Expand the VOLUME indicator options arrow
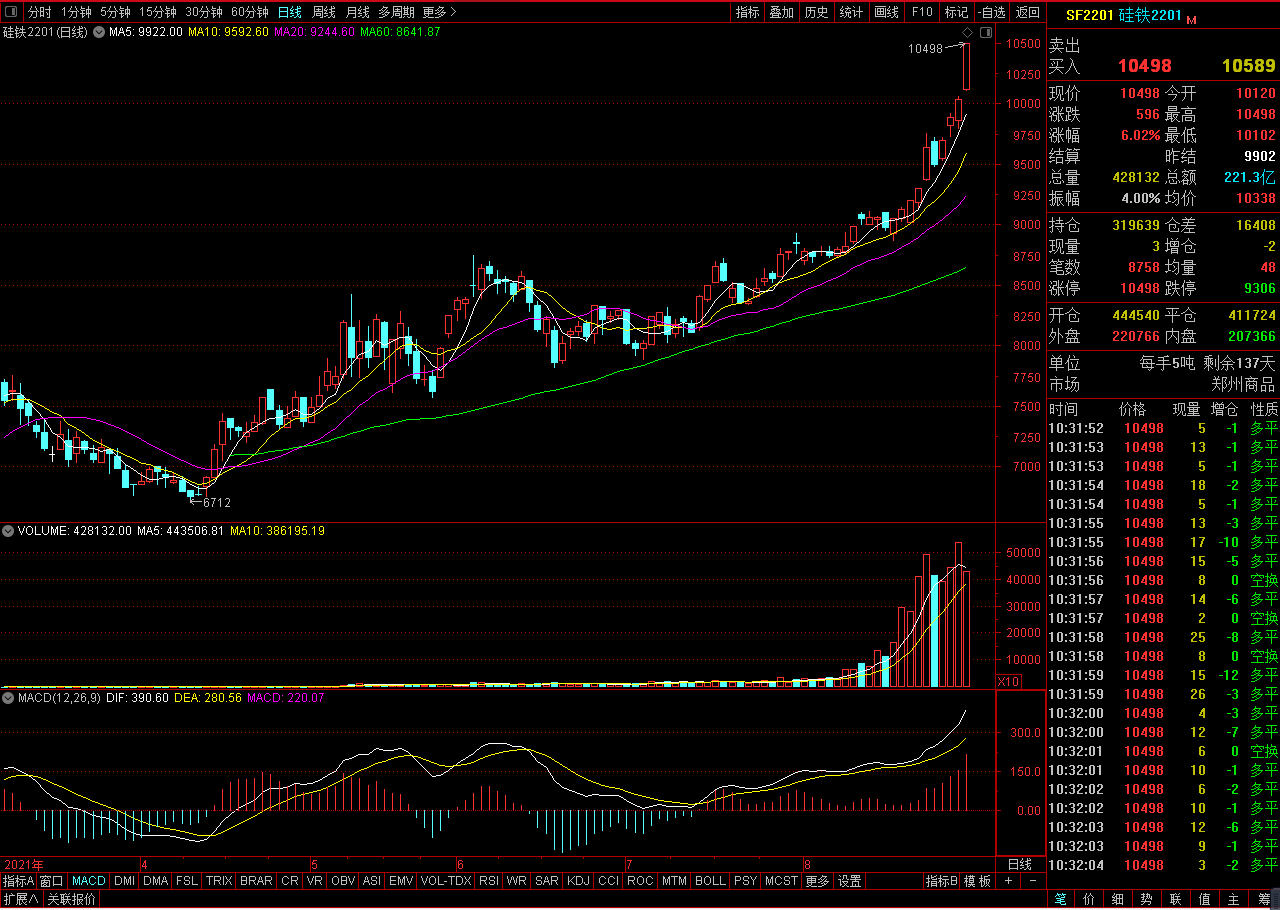The height and width of the screenshot is (910, 1280). pos(9,531)
